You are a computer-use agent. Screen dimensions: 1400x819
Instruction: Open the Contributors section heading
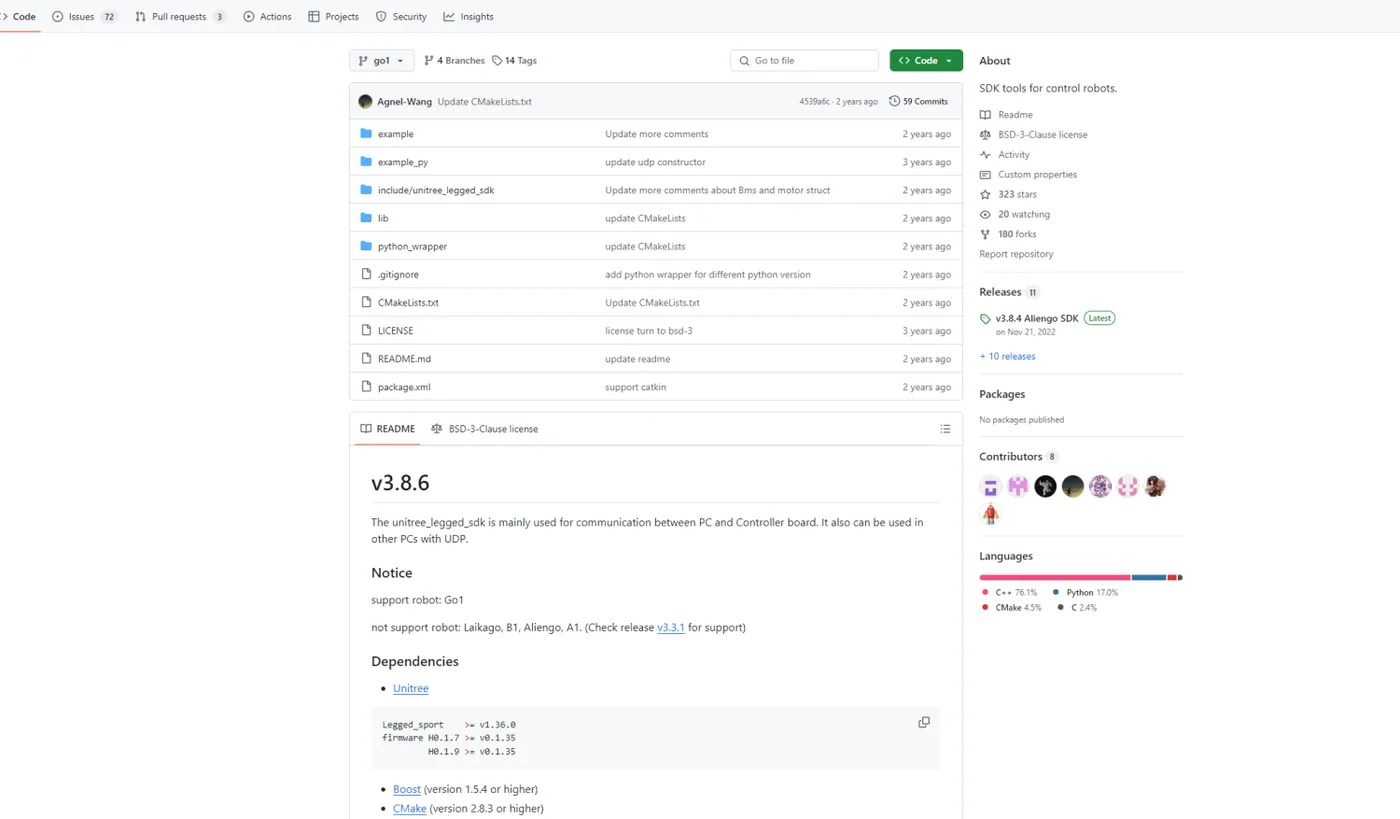click(x=1010, y=456)
